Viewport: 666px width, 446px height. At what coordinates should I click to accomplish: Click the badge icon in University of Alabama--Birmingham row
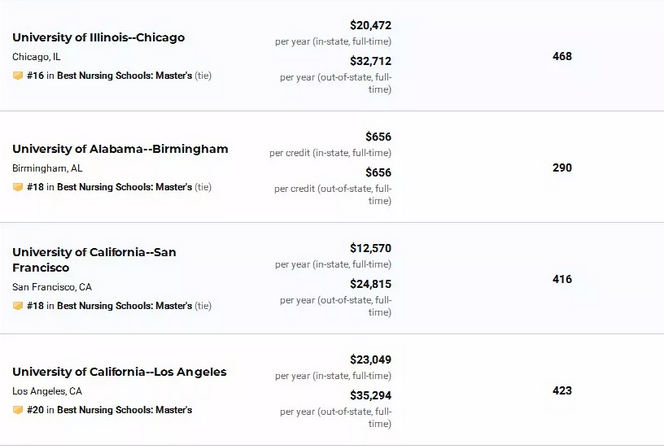pyautogui.click(x=18, y=187)
